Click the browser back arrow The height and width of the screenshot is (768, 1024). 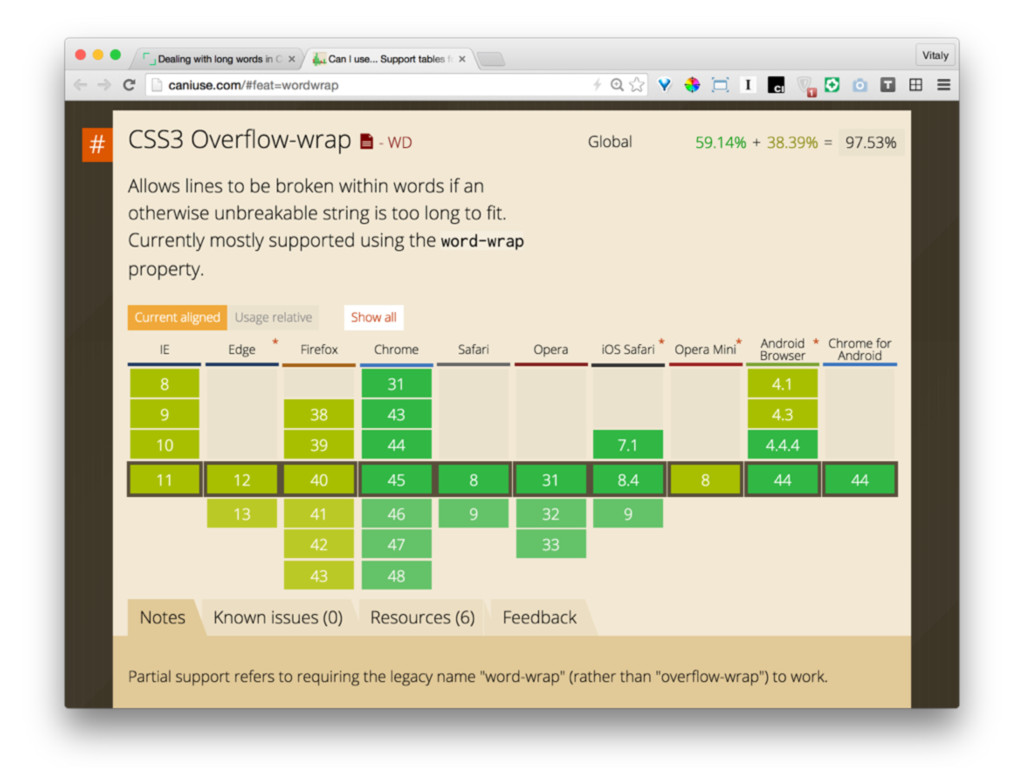point(80,85)
